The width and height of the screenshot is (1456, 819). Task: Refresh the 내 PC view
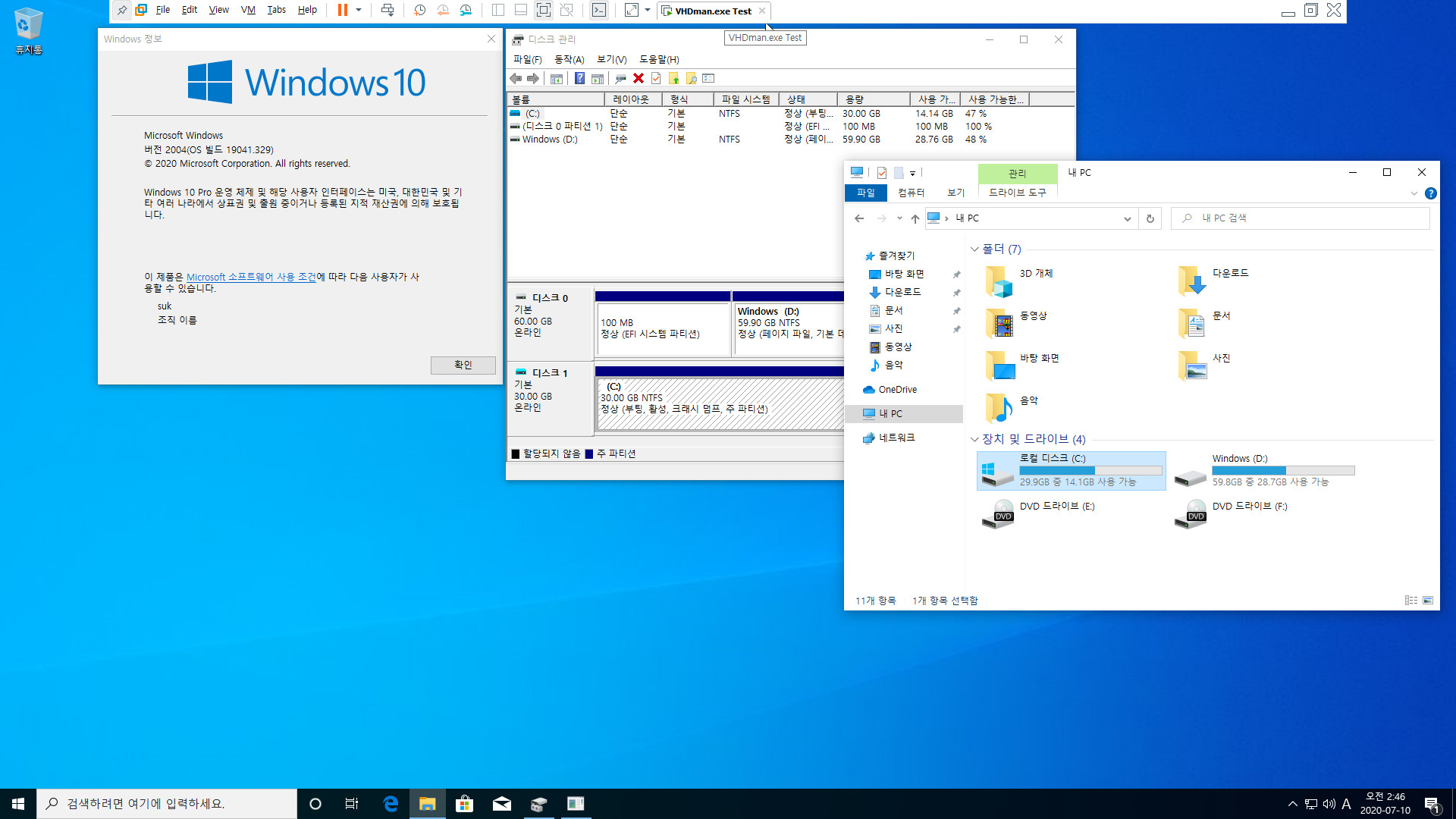coord(1150,218)
